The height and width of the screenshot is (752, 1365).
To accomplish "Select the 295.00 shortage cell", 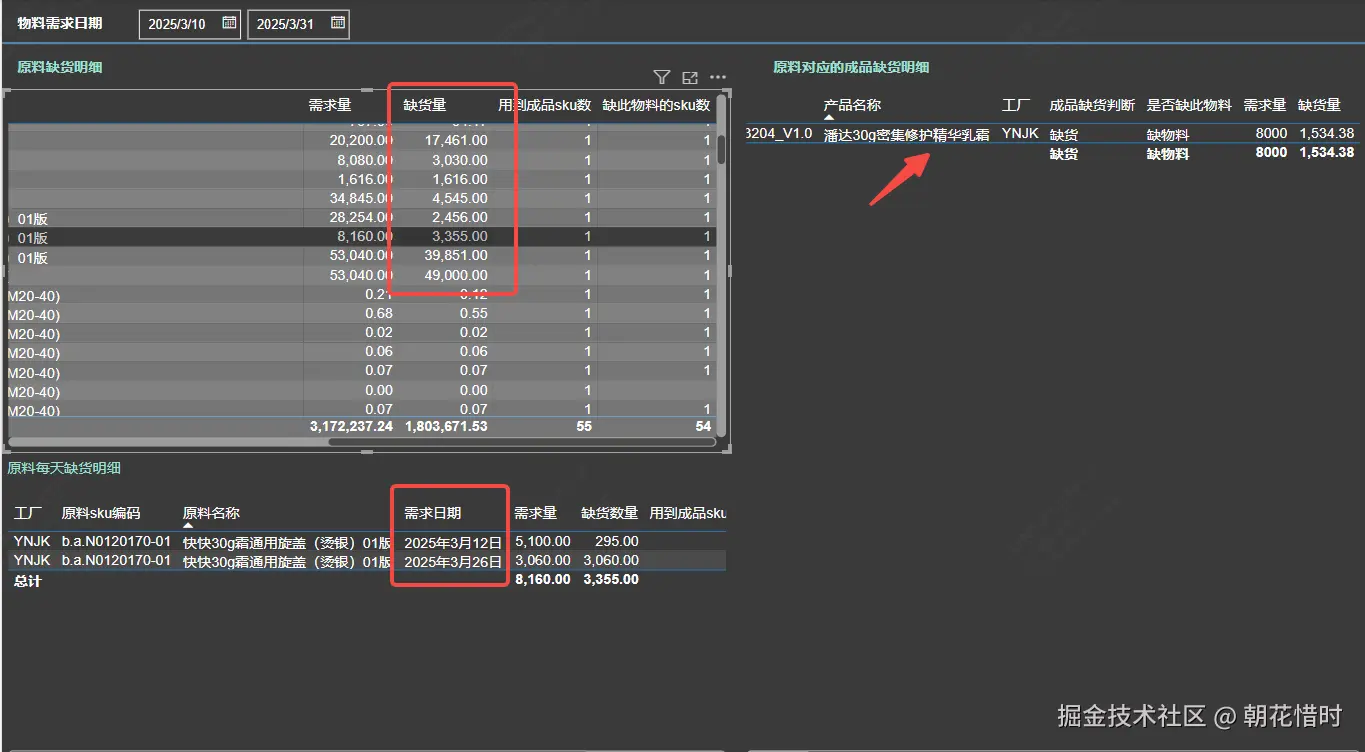I will click(616, 542).
